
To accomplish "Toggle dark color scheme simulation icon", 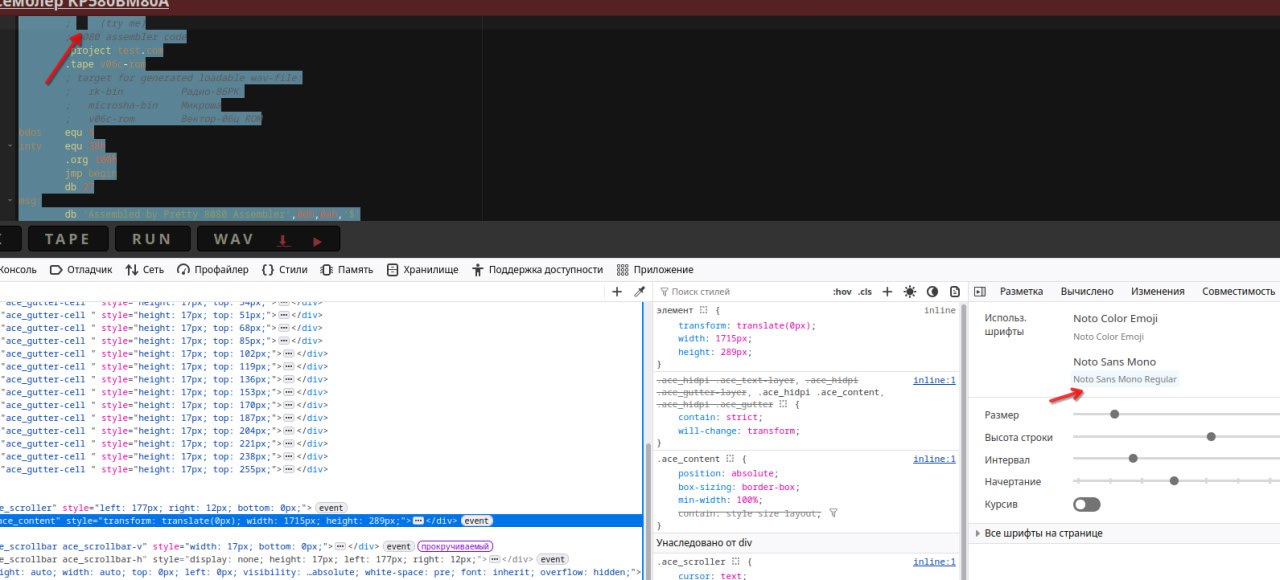I will (x=932, y=292).
